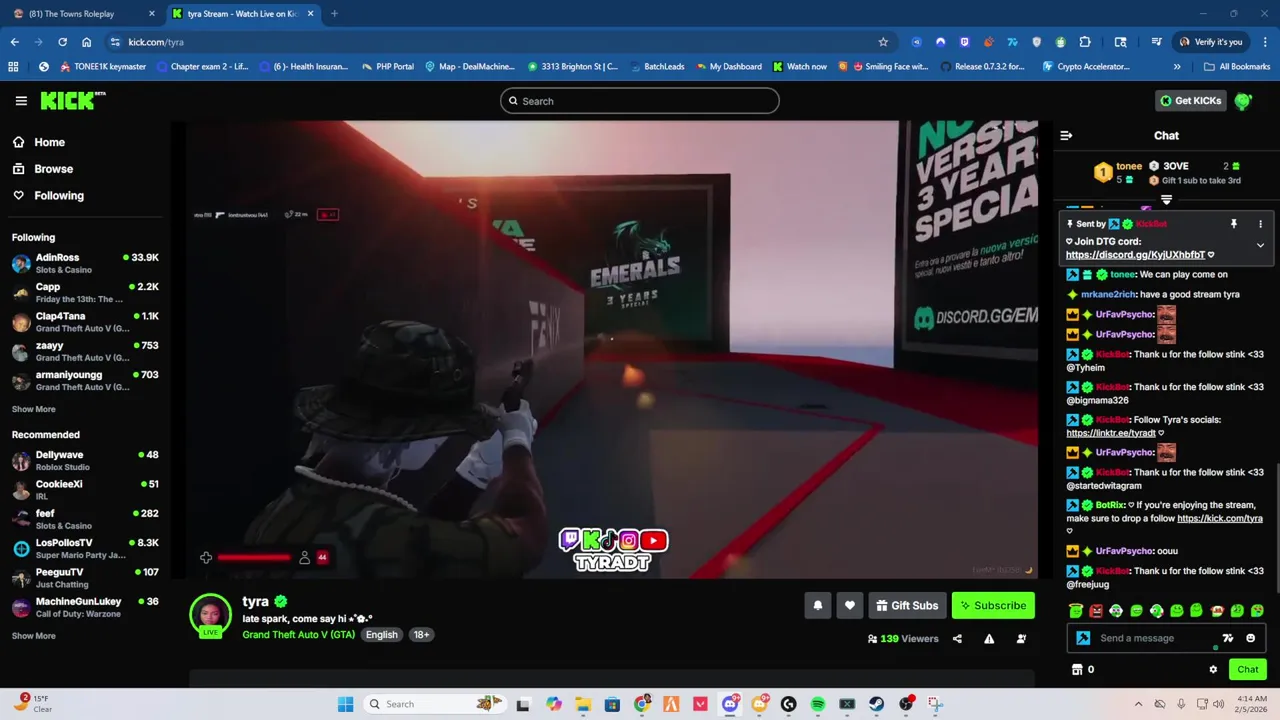Click the Get KICKs button
This screenshot has width=1280, height=720.
[1190, 101]
